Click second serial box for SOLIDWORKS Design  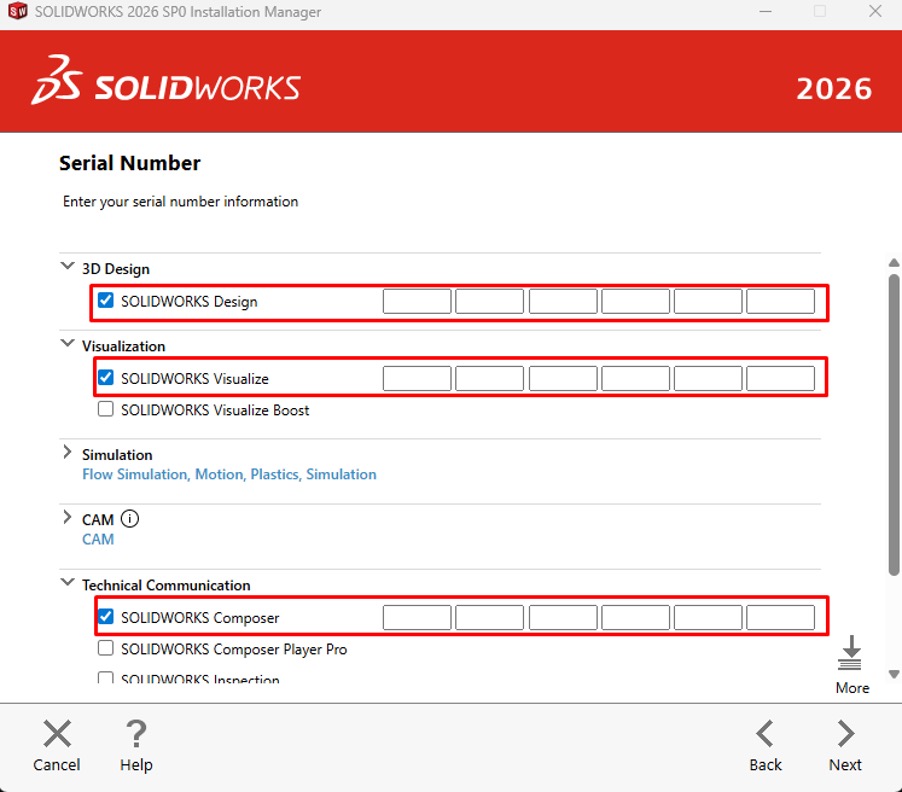490,301
